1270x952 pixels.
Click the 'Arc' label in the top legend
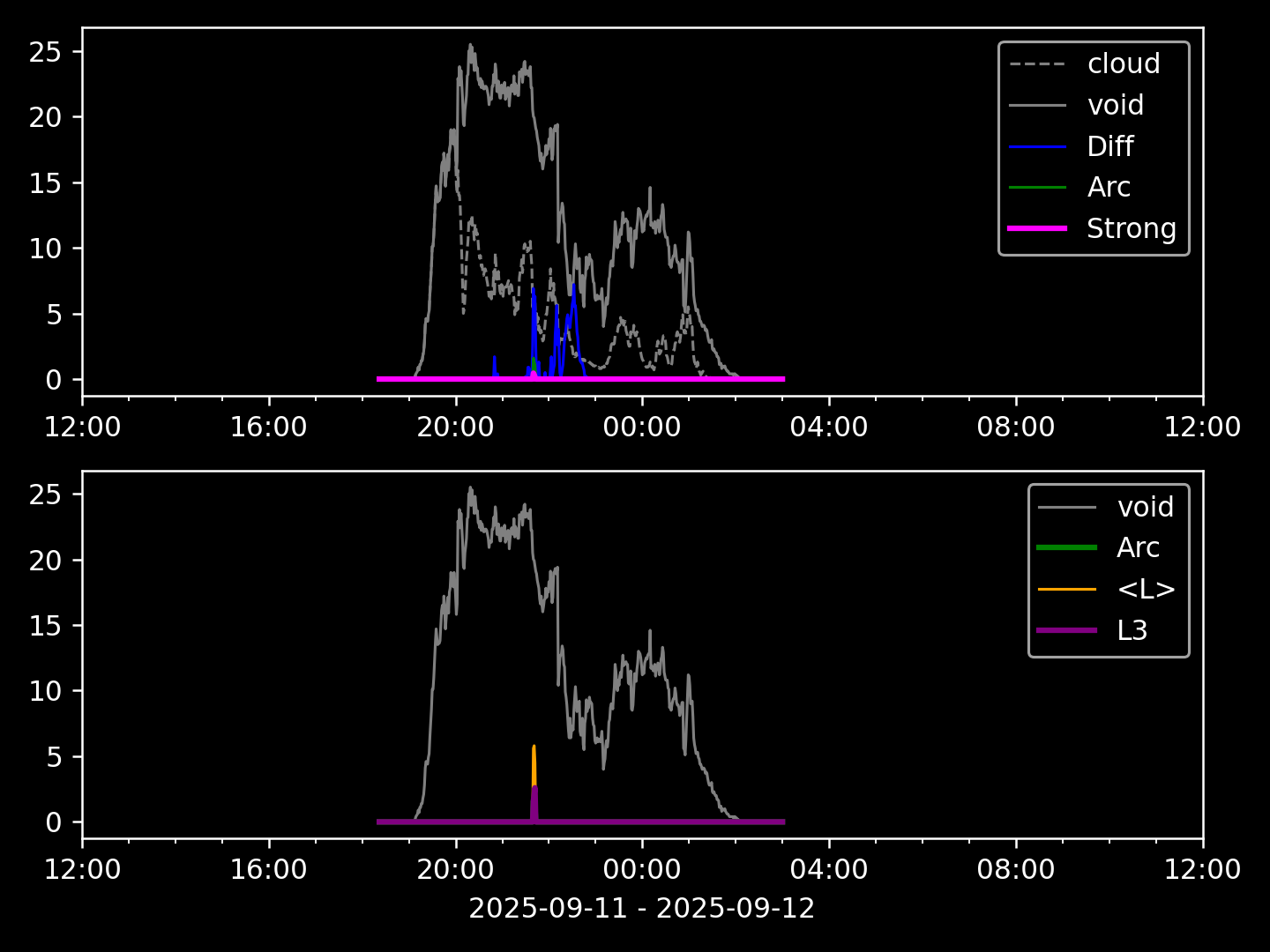coord(1109,187)
